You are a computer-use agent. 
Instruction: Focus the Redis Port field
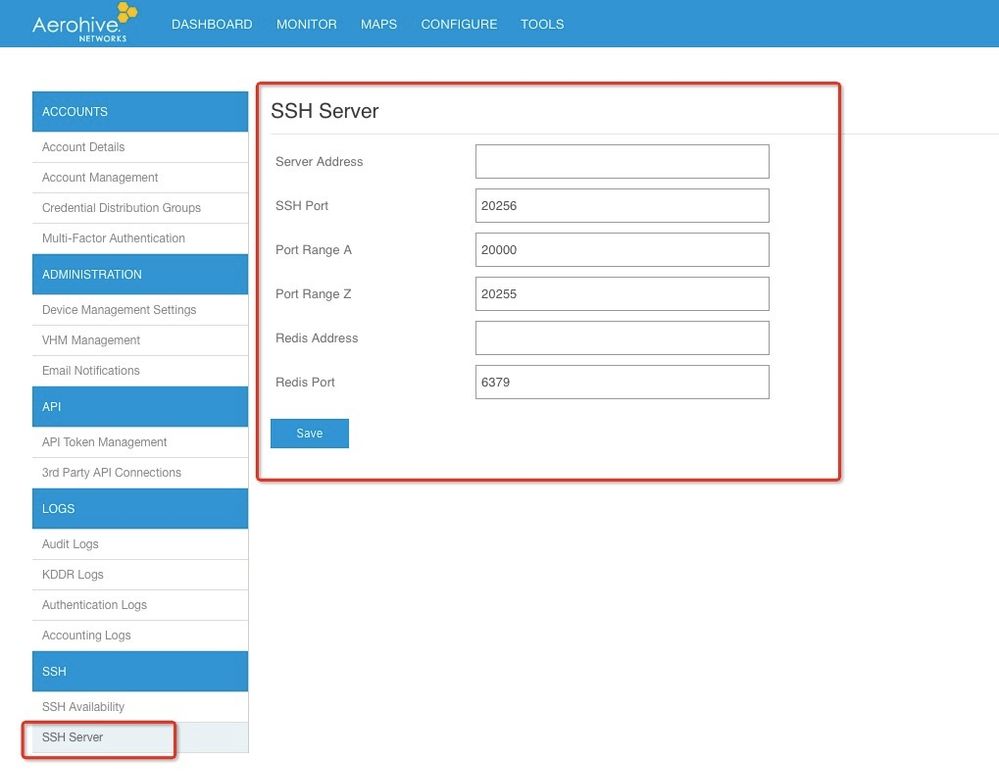[622, 382]
